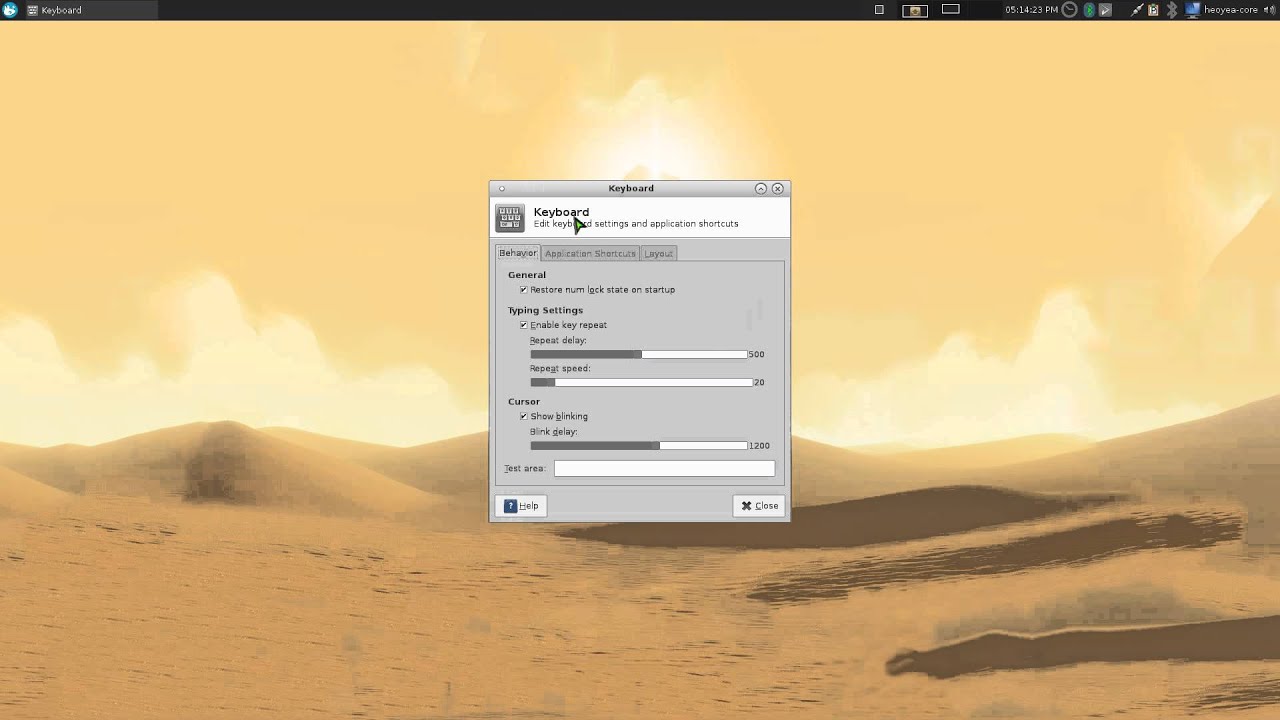
Task: Click the Edit keyboard settings description text
Action: (636, 224)
